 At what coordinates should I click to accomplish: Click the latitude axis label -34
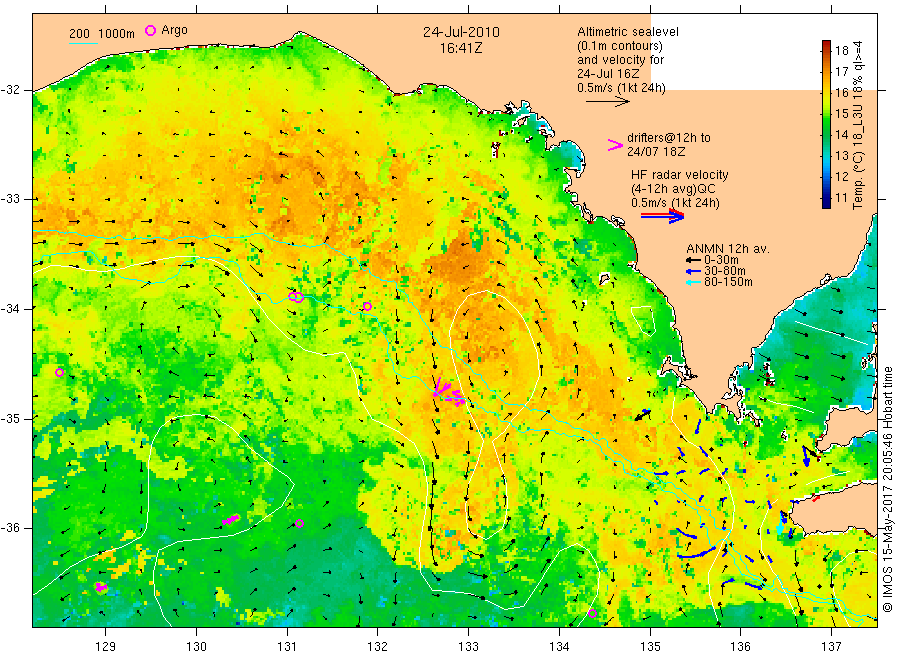point(10,309)
